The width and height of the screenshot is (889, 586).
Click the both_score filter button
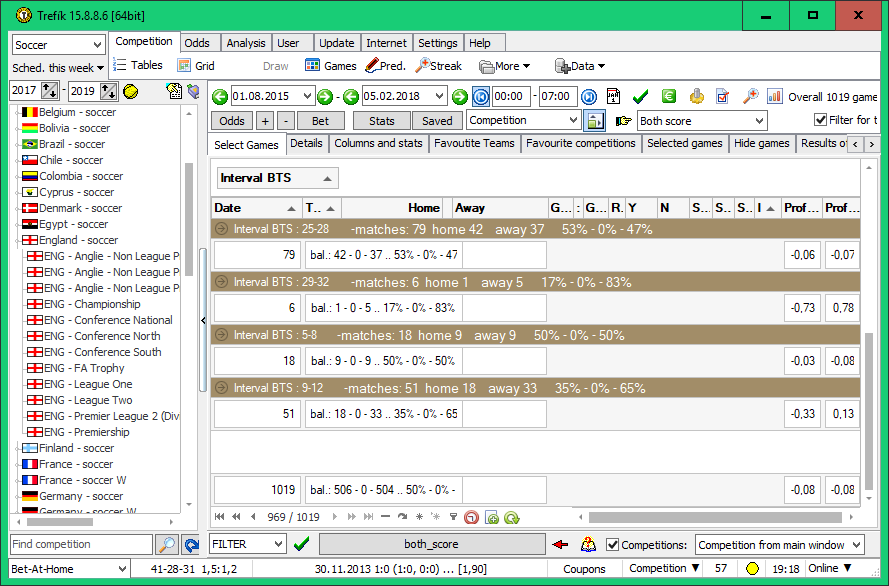point(431,545)
